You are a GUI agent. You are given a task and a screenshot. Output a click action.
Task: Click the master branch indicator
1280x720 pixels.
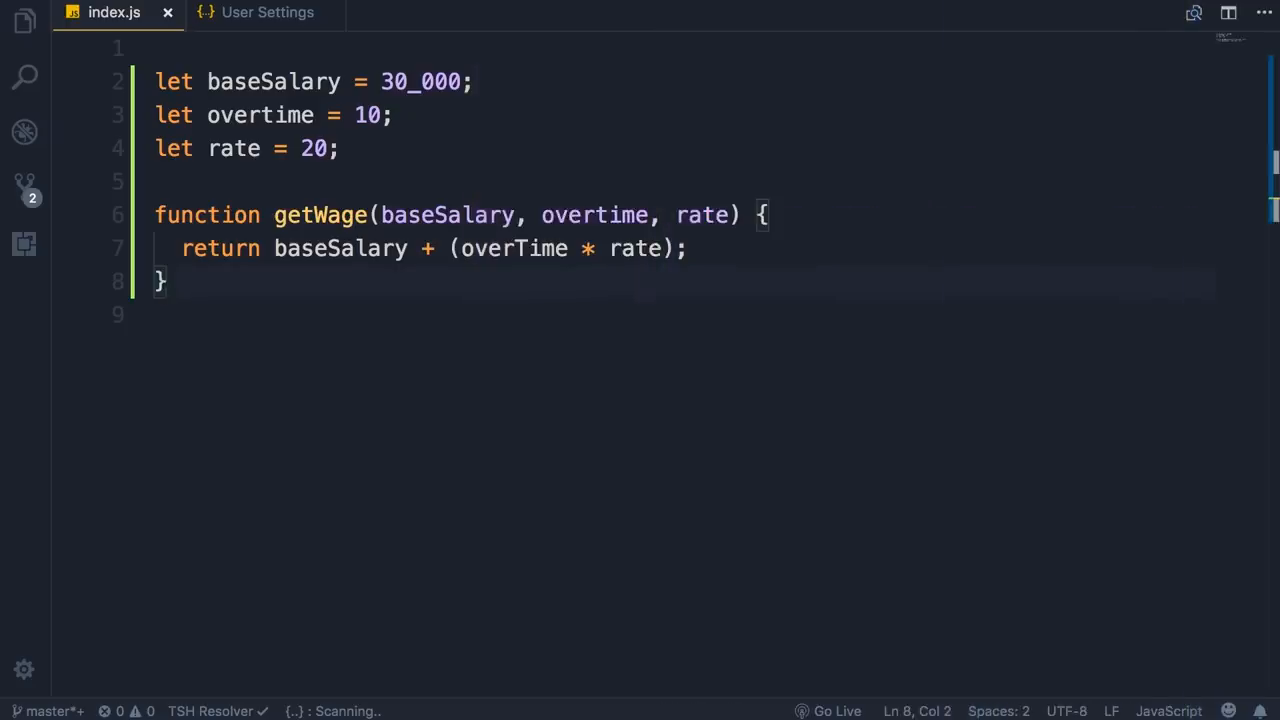(47, 711)
